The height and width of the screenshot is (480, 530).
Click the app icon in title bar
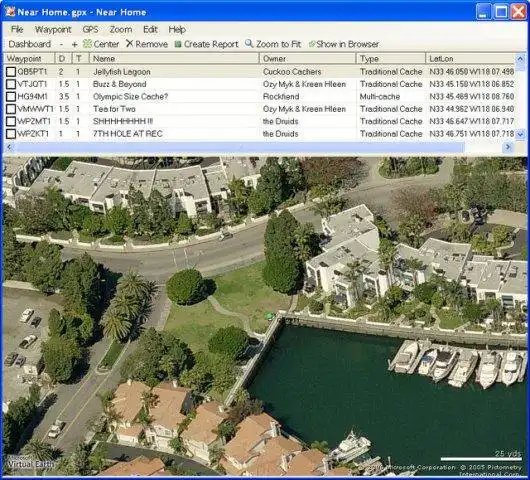point(10,12)
